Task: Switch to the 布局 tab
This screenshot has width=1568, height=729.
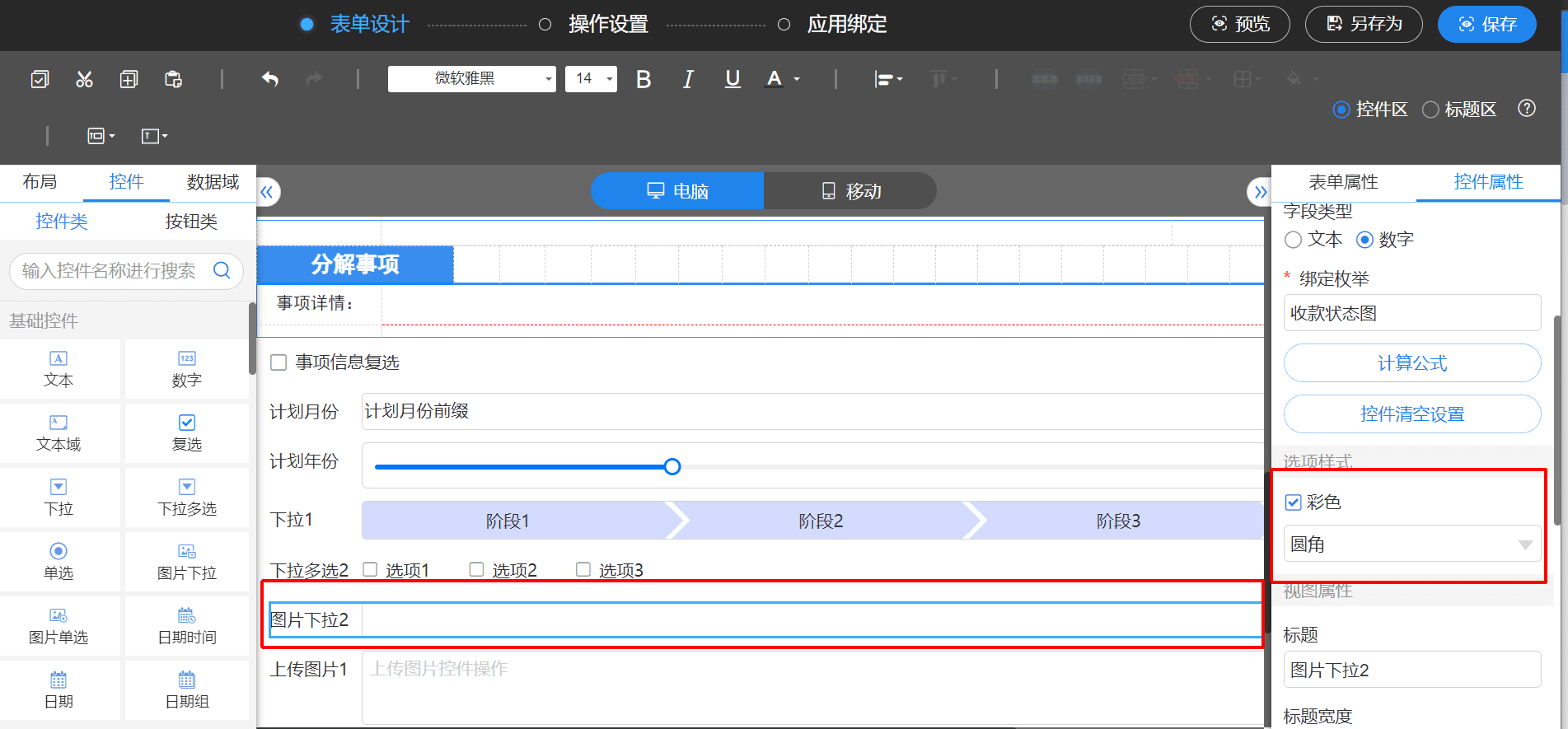Action: coord(40,182)
